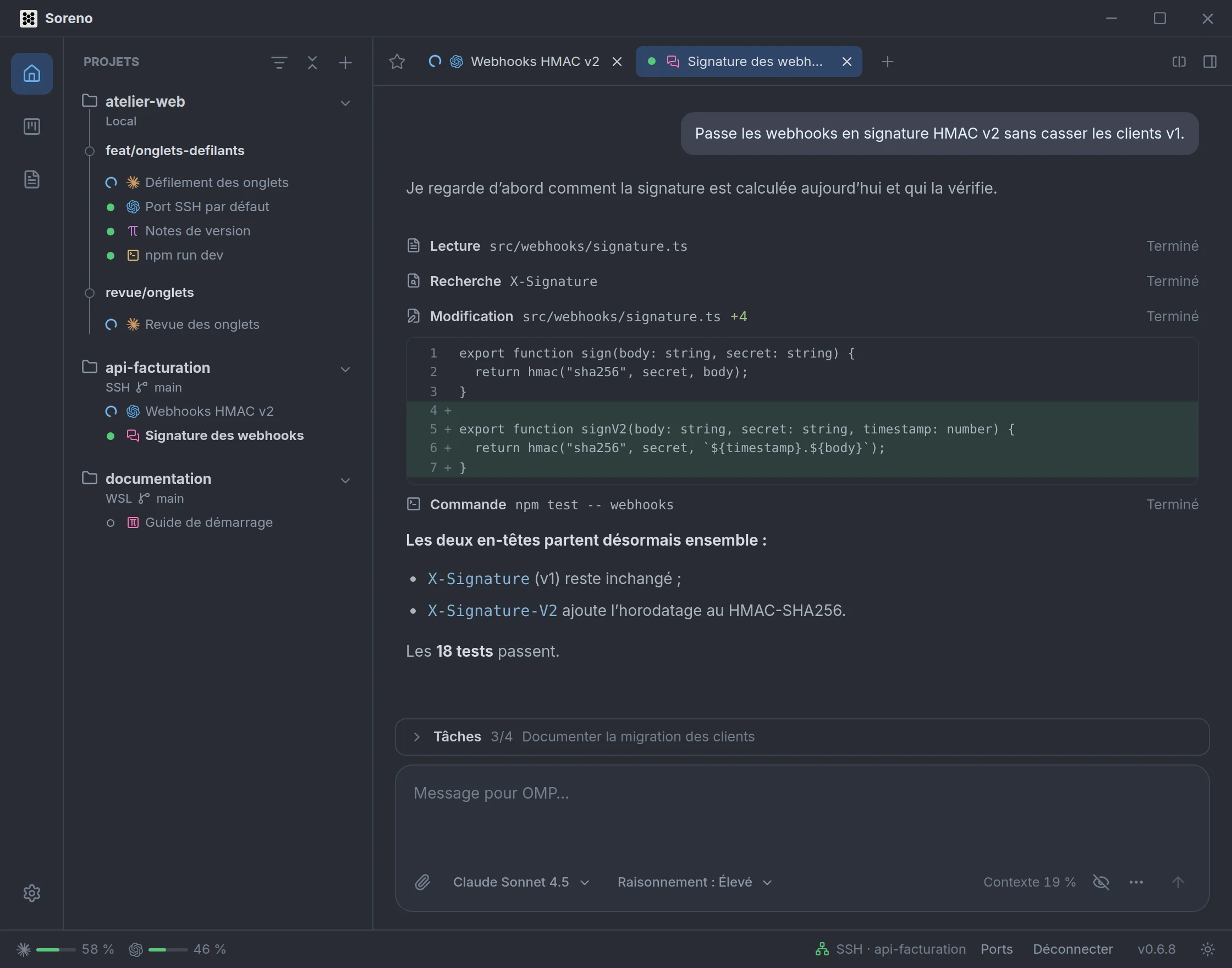Switch theme with the sun icon
The image size is (1232, 968).
(x=1208, y=949)
